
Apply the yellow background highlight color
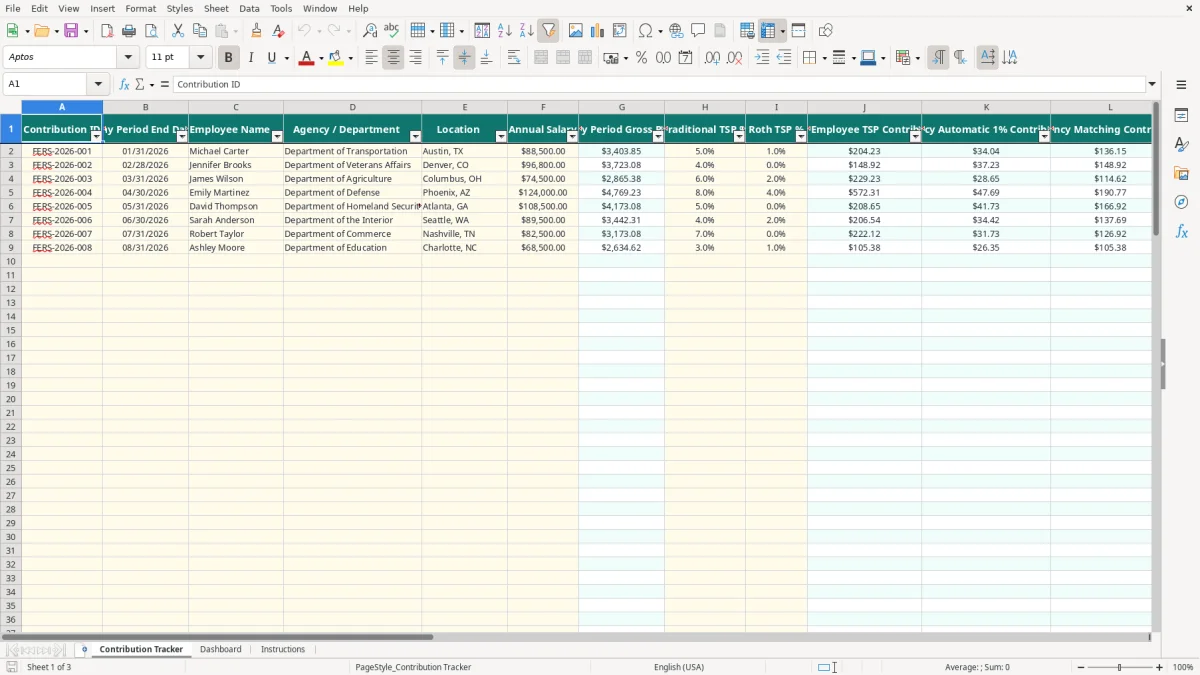[x=336, y=58]
